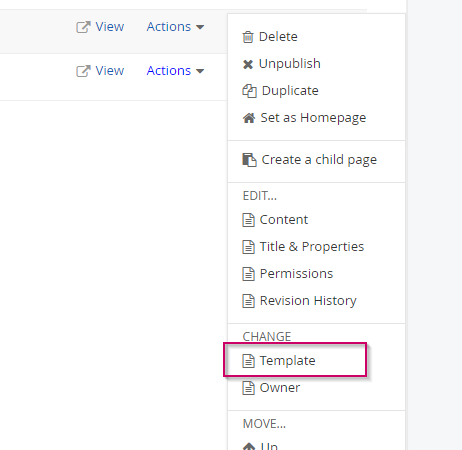Click the house icon for Set as Homepage

249,118
